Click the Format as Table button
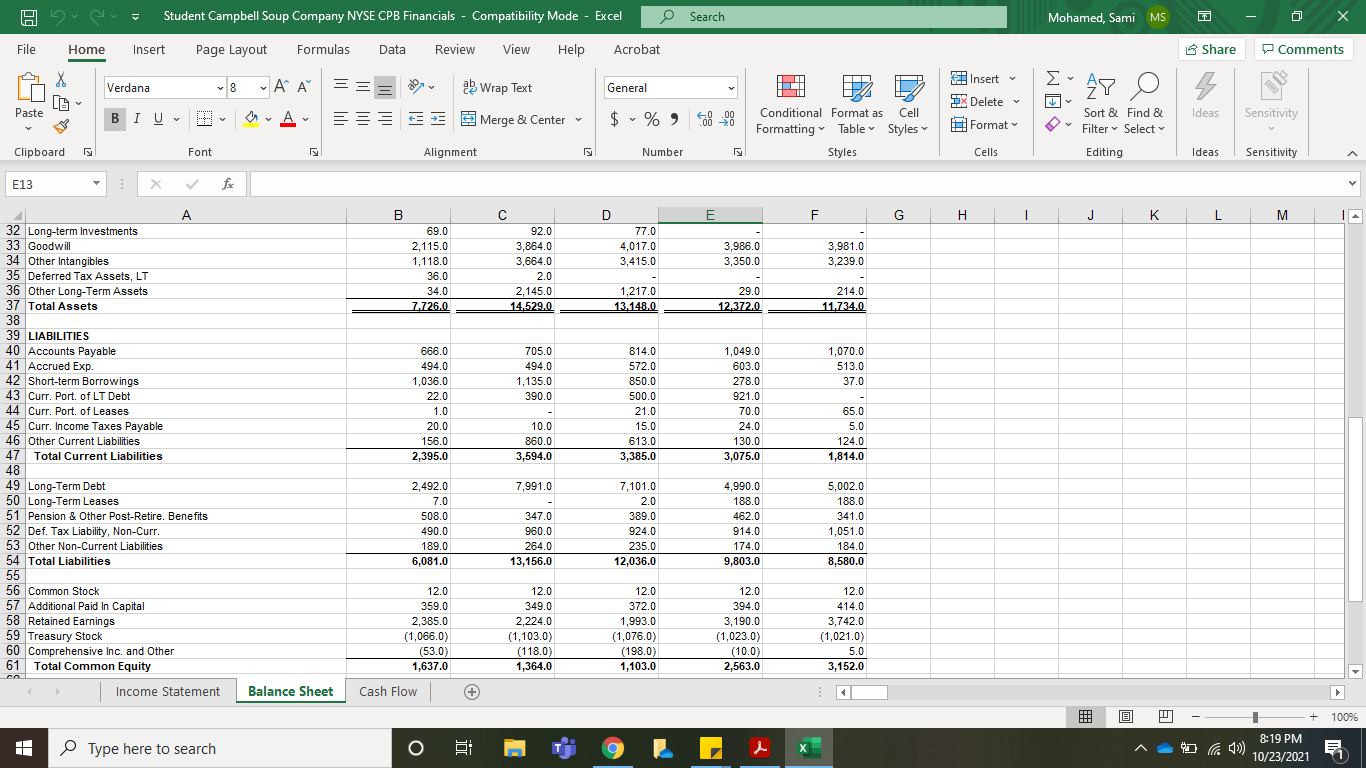The width and height of the screenshot is (1366, 768). coord(856,105)
